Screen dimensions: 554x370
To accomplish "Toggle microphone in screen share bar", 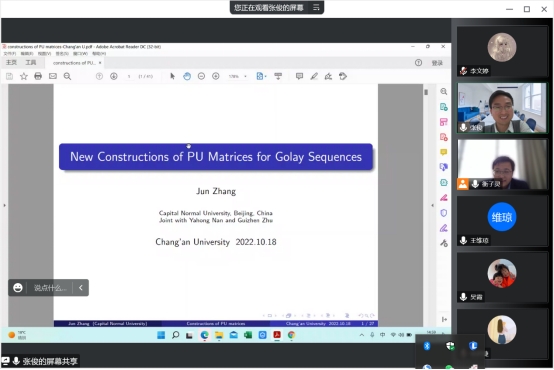I will pyautogui.click(x=16, y=361).
